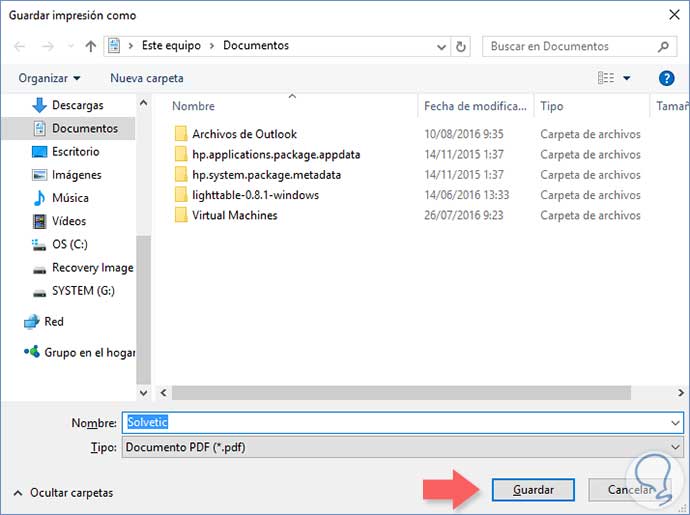
Task: Click the Cancelar button
Action: (x=630, y=490)
